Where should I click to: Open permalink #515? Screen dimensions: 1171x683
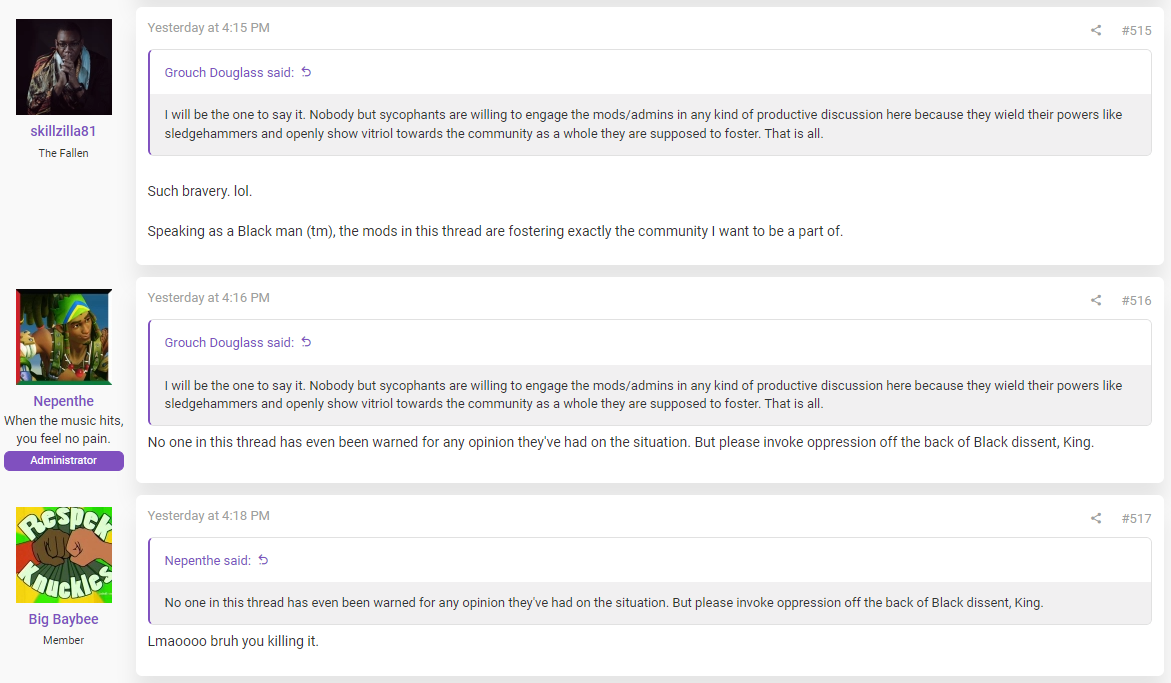(x=1136, y=31)
